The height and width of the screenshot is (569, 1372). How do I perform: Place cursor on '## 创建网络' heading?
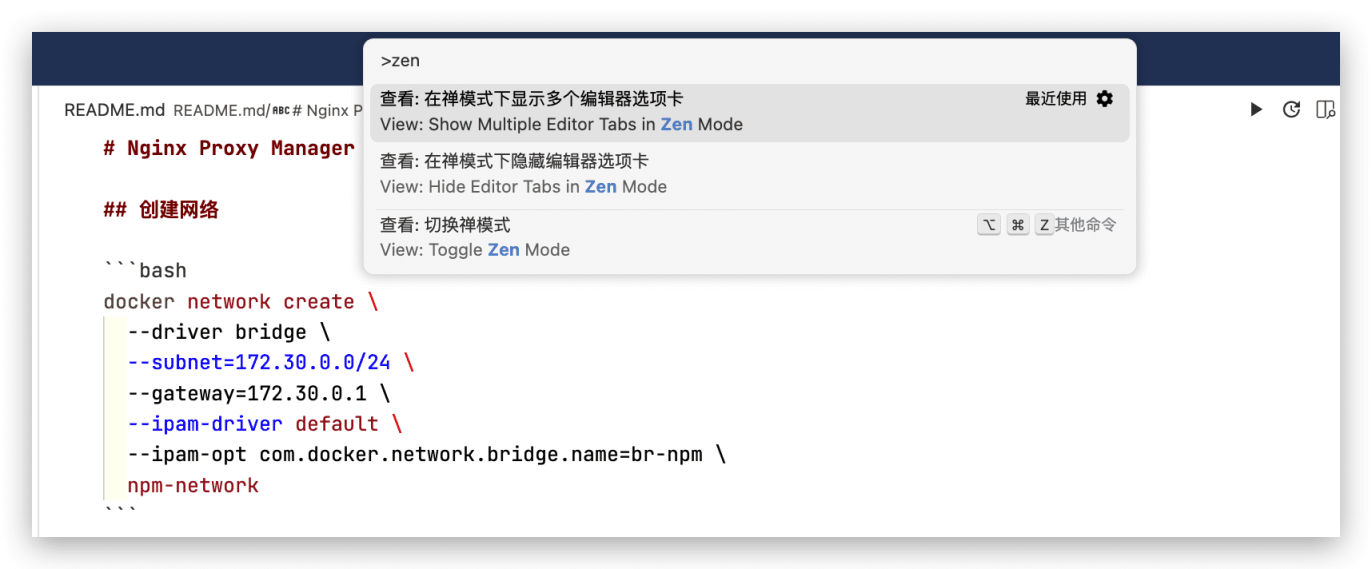161,210
